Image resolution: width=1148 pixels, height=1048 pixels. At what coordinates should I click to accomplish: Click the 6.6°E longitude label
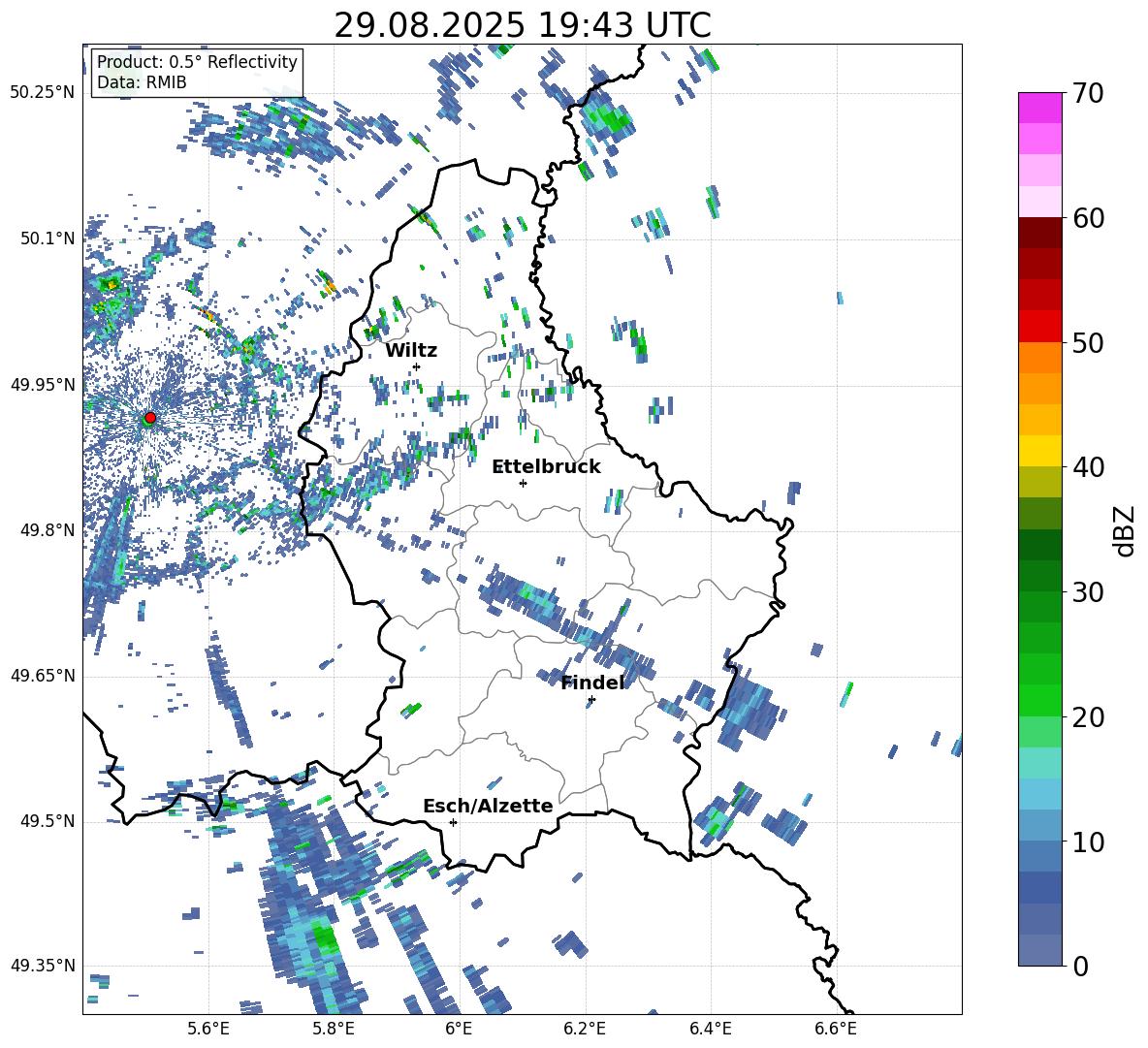click(x=836, y=1029)
